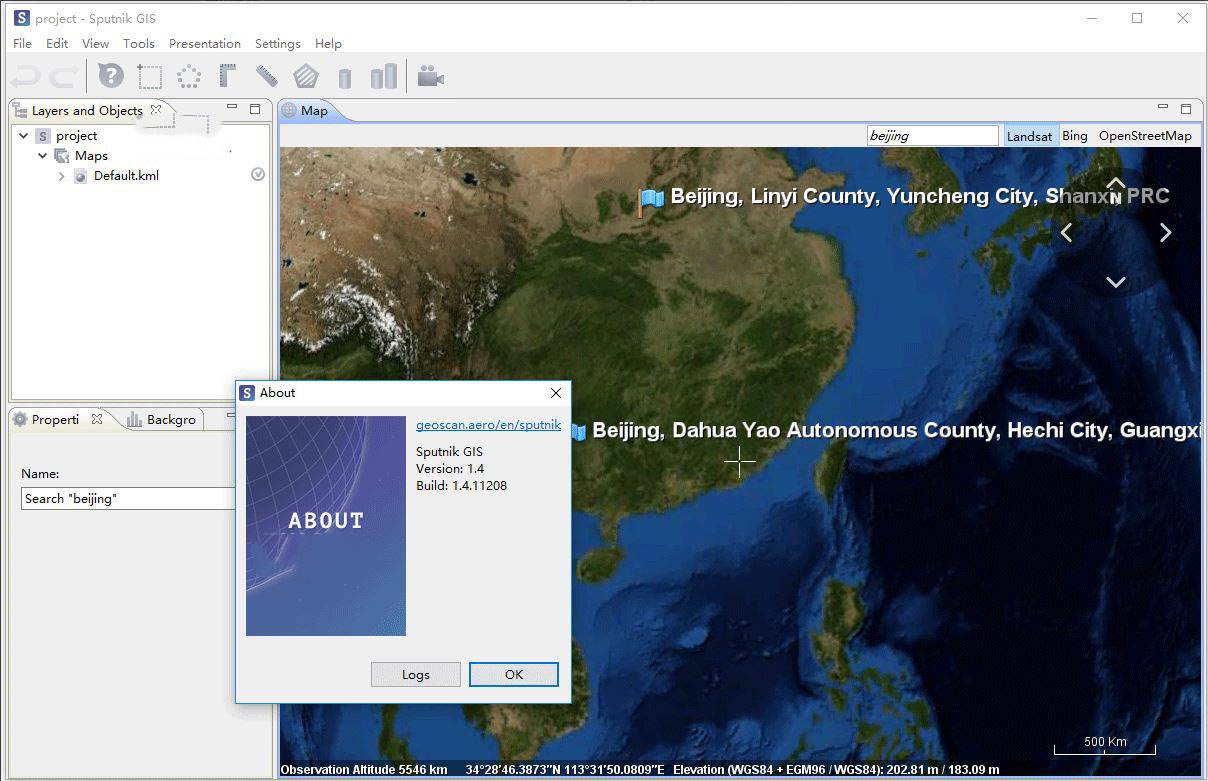1208x781 pixels.
Task: Minimize the Map view panel
Action: click(x=1163, y=107)
